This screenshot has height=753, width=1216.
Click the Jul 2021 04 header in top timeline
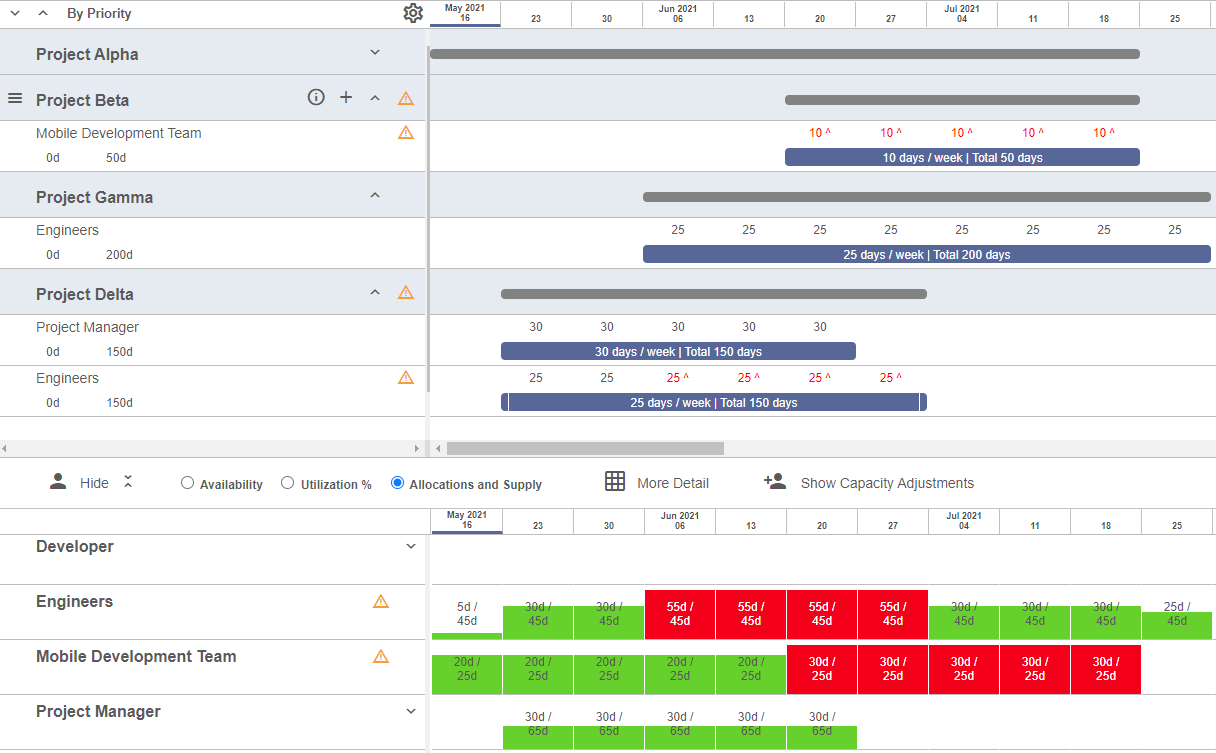coord(962,13)
